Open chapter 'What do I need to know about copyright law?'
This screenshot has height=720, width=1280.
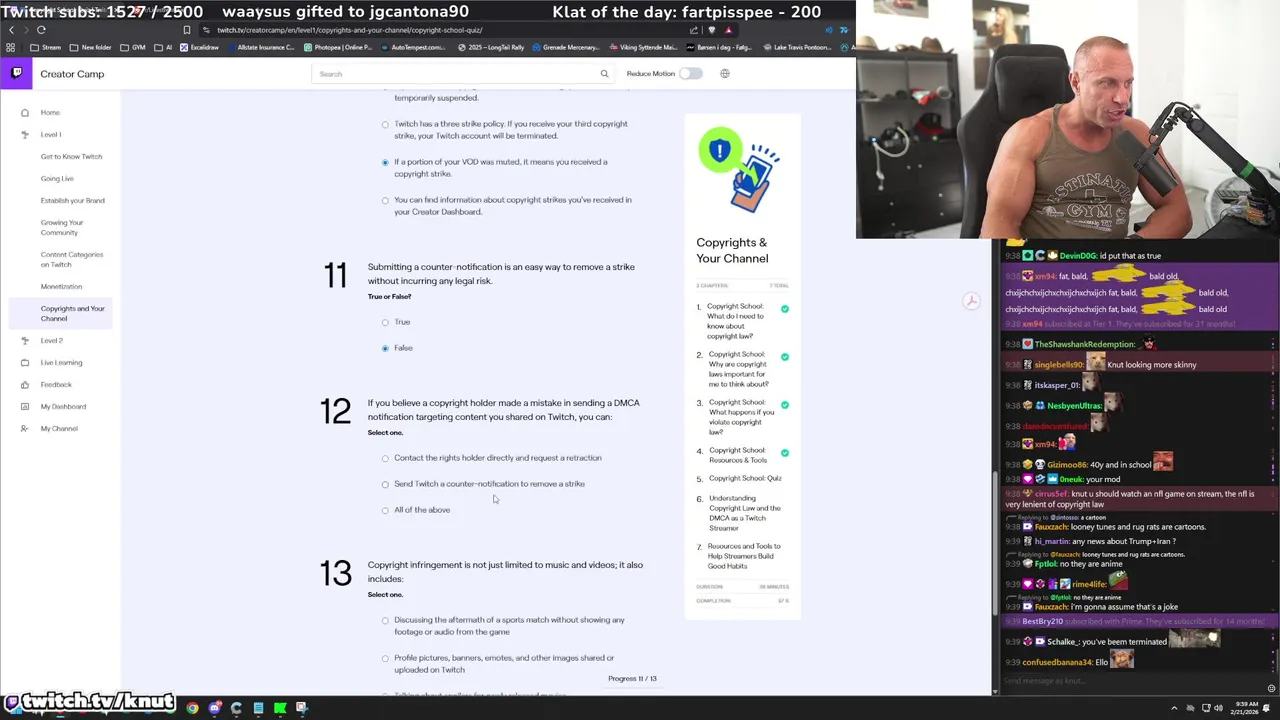pos(735,321)
